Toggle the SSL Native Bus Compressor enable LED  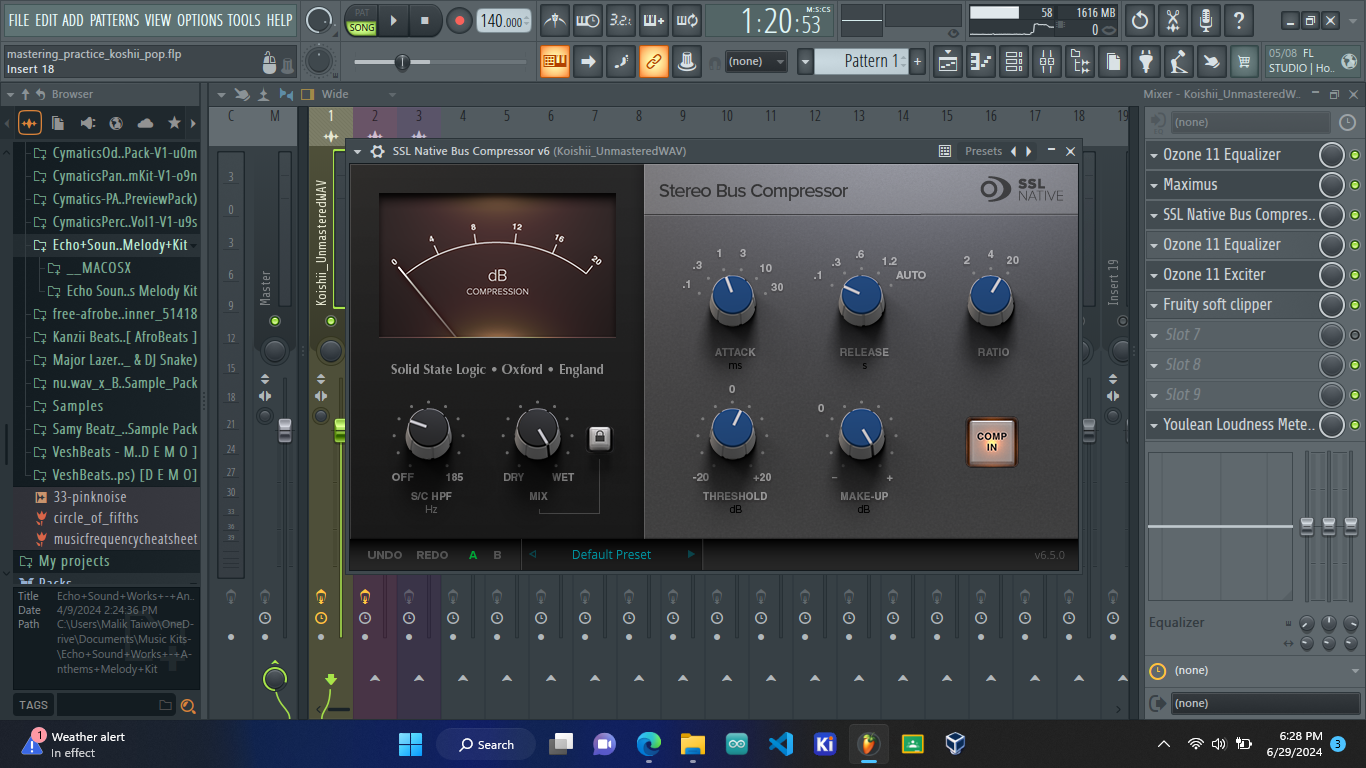[1355, 215]
